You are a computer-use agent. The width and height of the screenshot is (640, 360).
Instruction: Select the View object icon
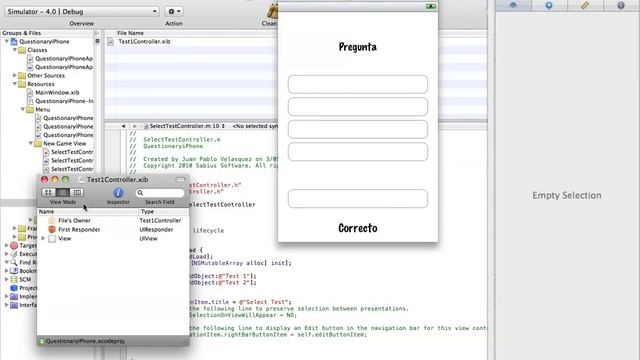coord(52,239)
